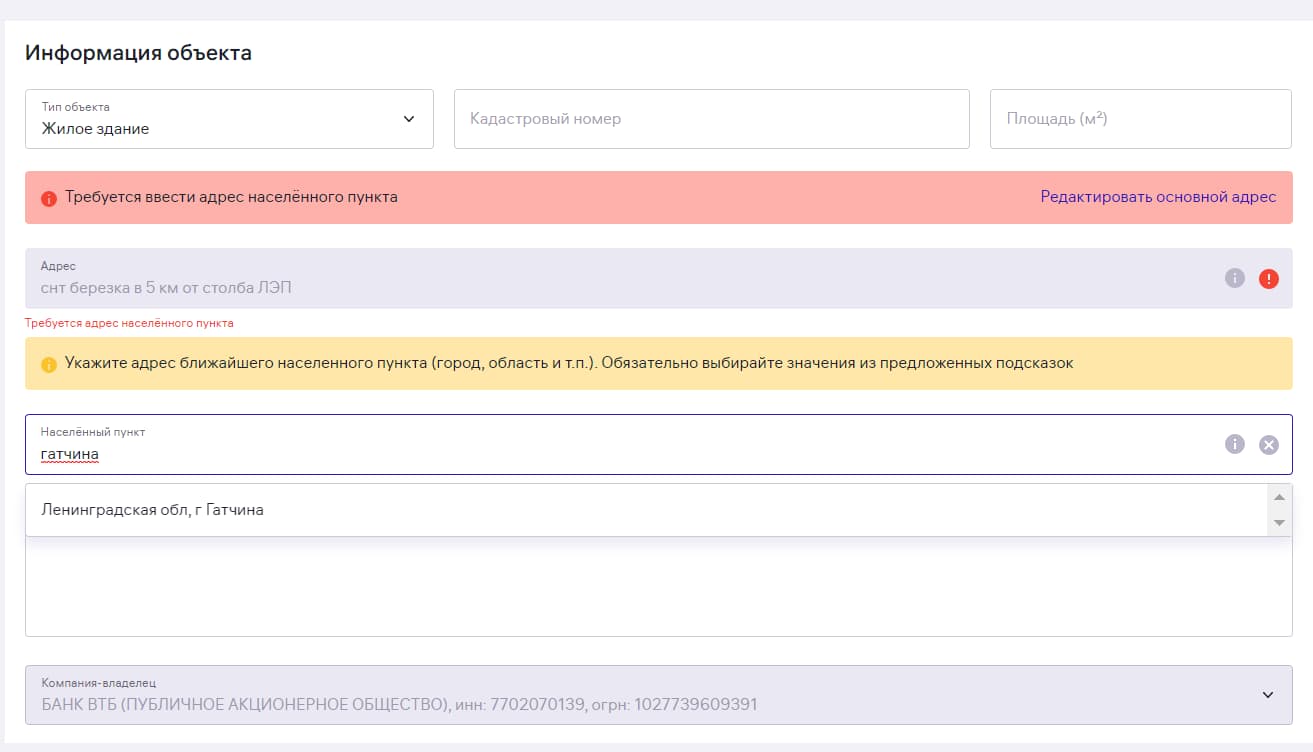Viewport: 1313px width, 752px height.
Task: Click into the Населённый пункт field text
Action: point(70,454)
